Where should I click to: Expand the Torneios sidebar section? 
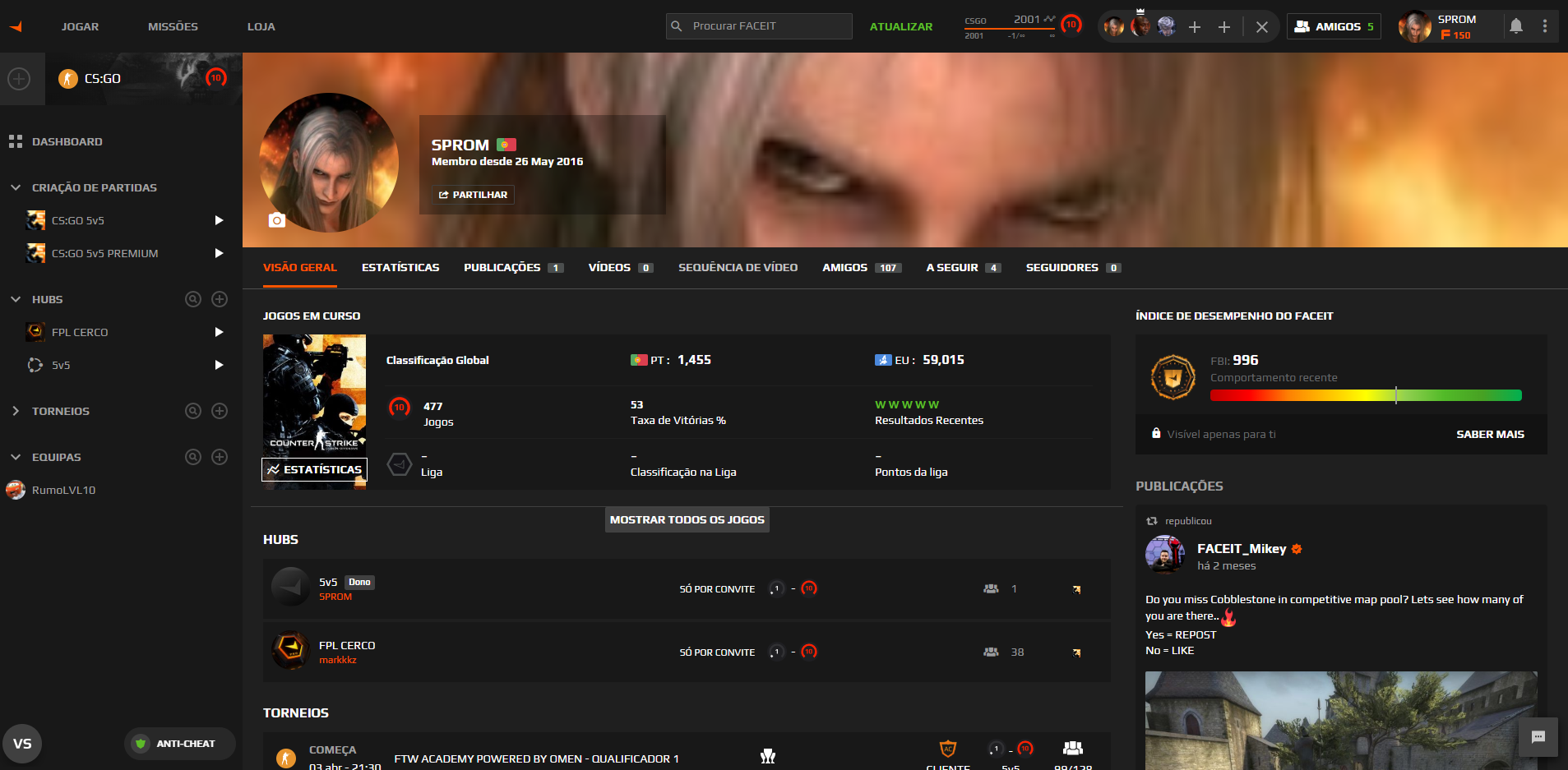point(16,411)
